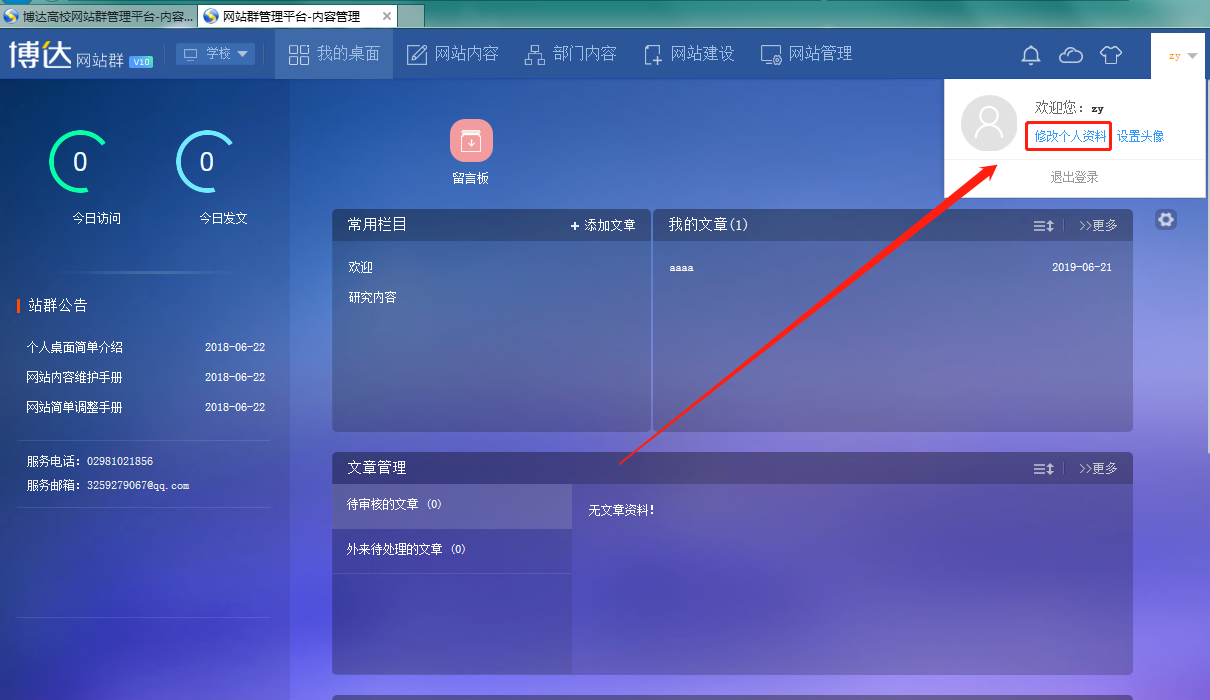Click the settings gear icon on desktop

[x=1165, y=220]
